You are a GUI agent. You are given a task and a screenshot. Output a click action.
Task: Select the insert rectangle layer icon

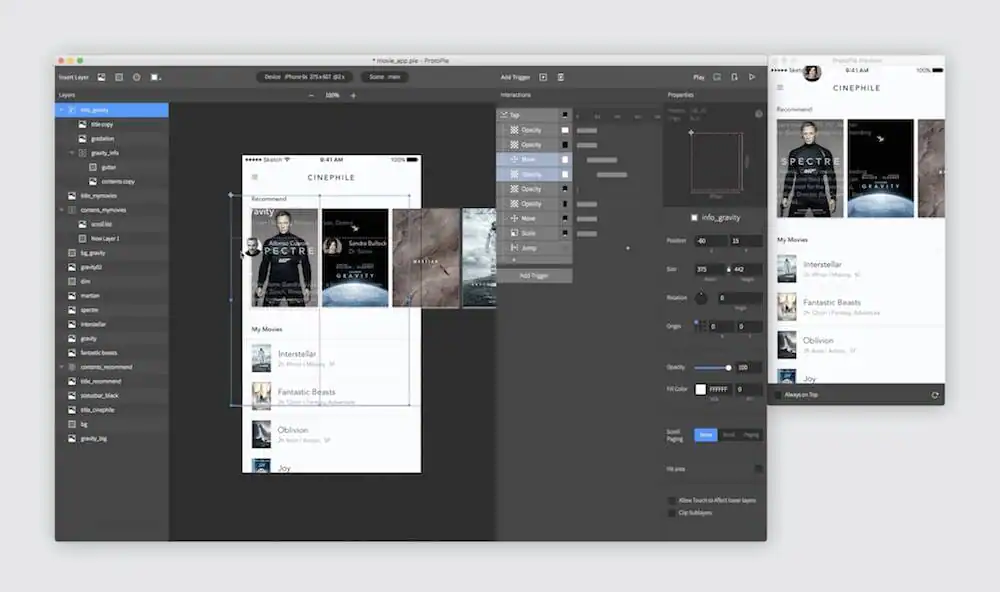point(119,77)
